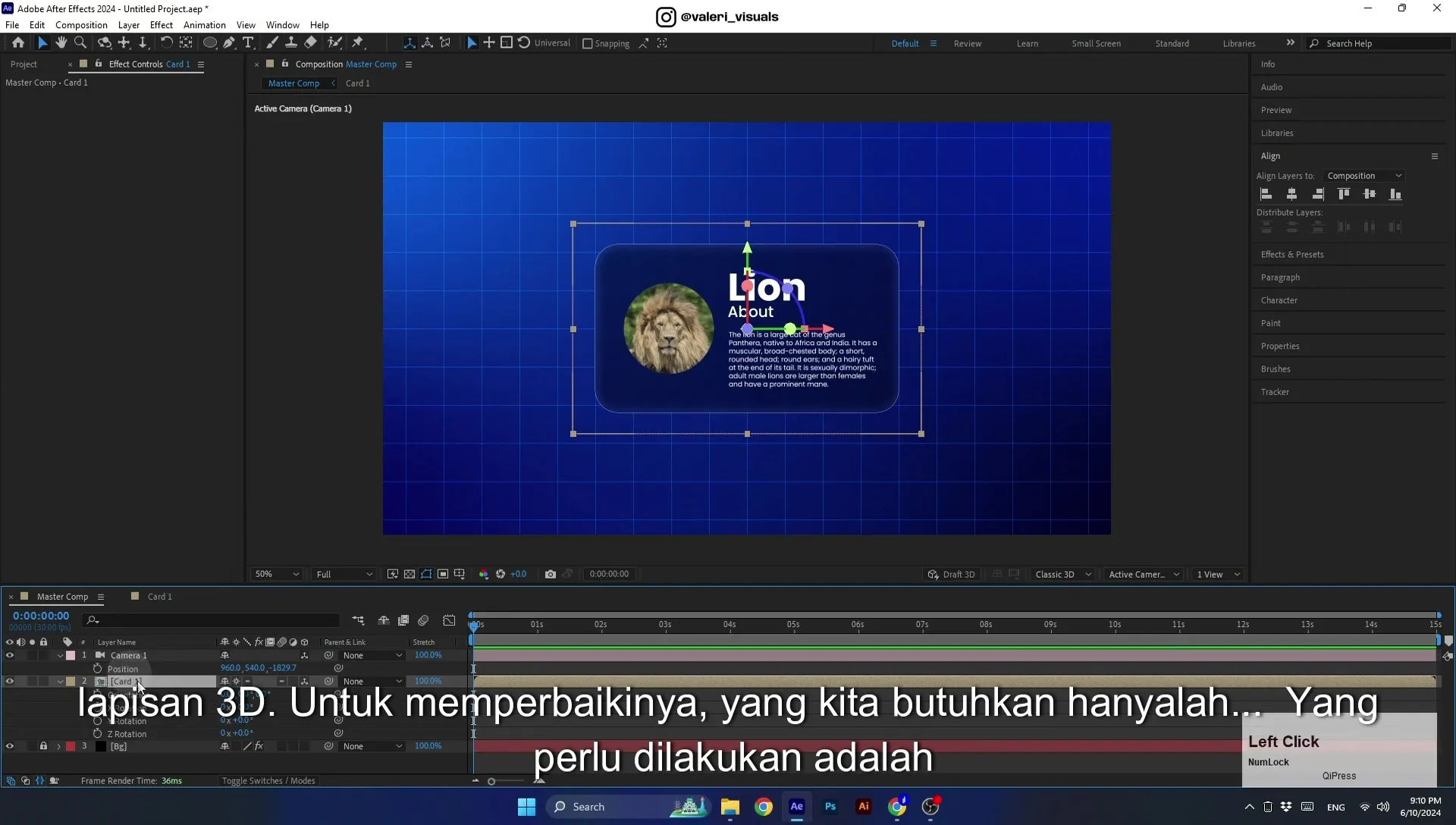
Task: Select the Puppet Pin tool
Action: (x=358, y=43)
